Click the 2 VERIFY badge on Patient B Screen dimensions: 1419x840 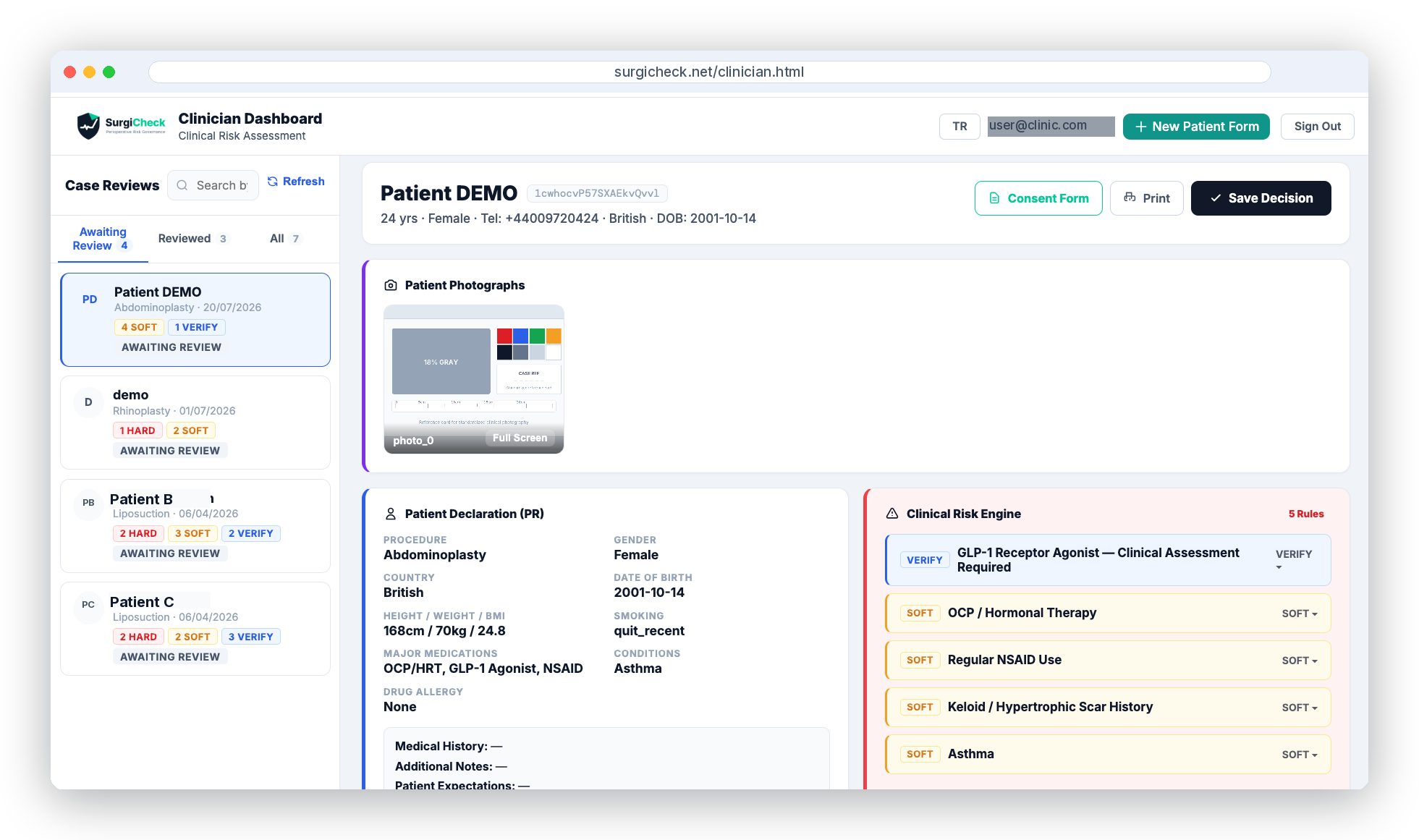251,533
